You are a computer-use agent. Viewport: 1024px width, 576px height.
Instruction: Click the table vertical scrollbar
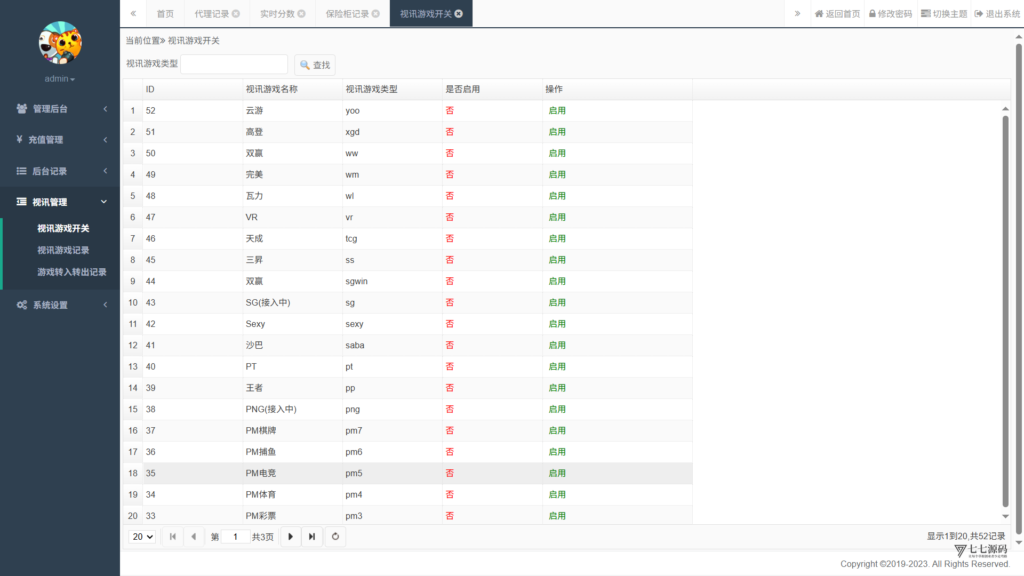(1005, 310)
